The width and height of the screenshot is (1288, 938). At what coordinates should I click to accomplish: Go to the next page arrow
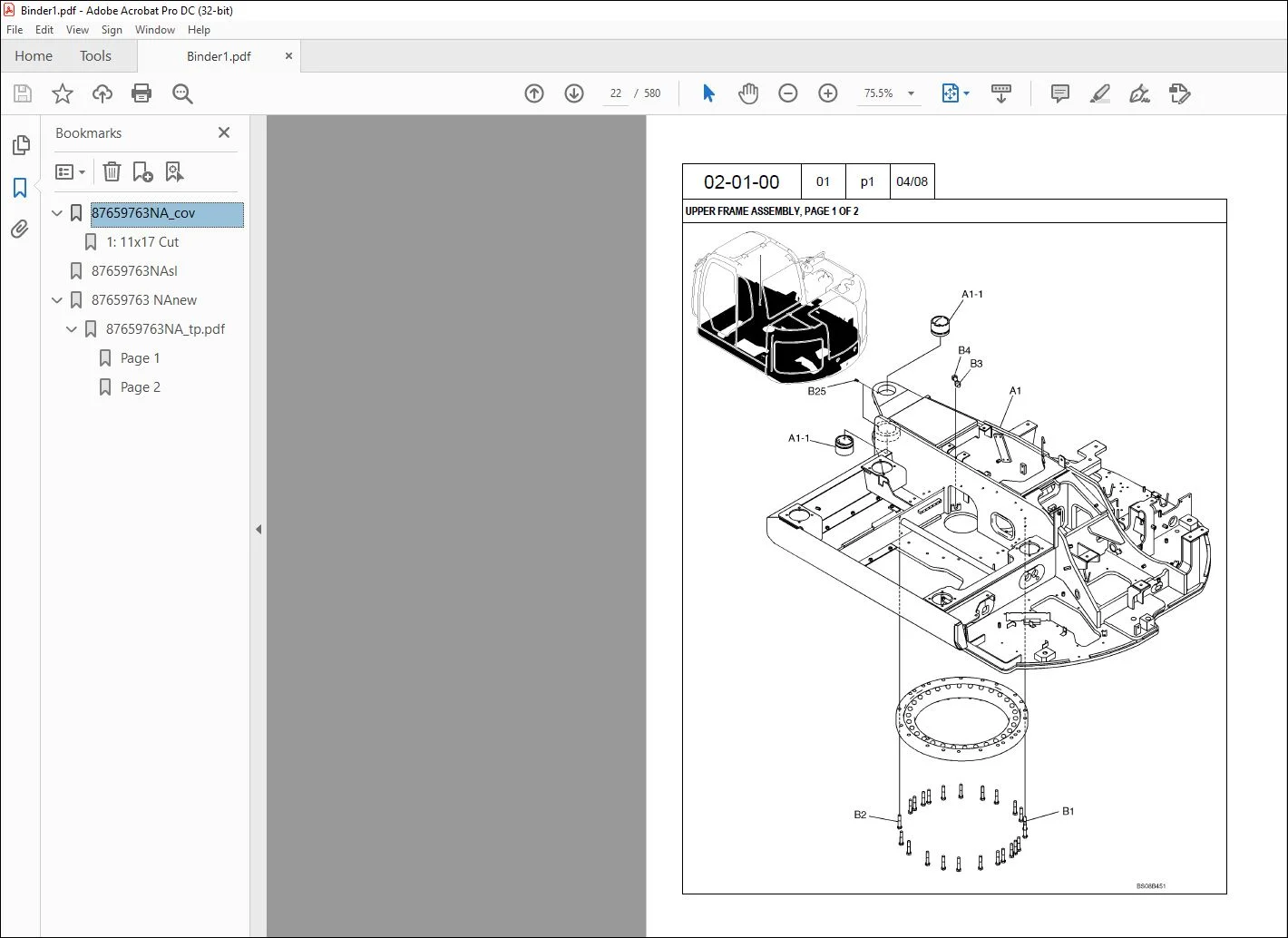(574, 93)
